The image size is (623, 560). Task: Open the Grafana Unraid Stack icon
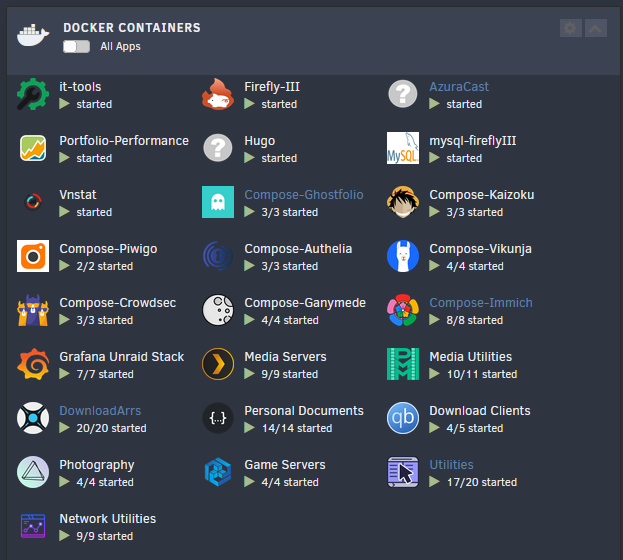pyautogui.click(x=33, y=364)
